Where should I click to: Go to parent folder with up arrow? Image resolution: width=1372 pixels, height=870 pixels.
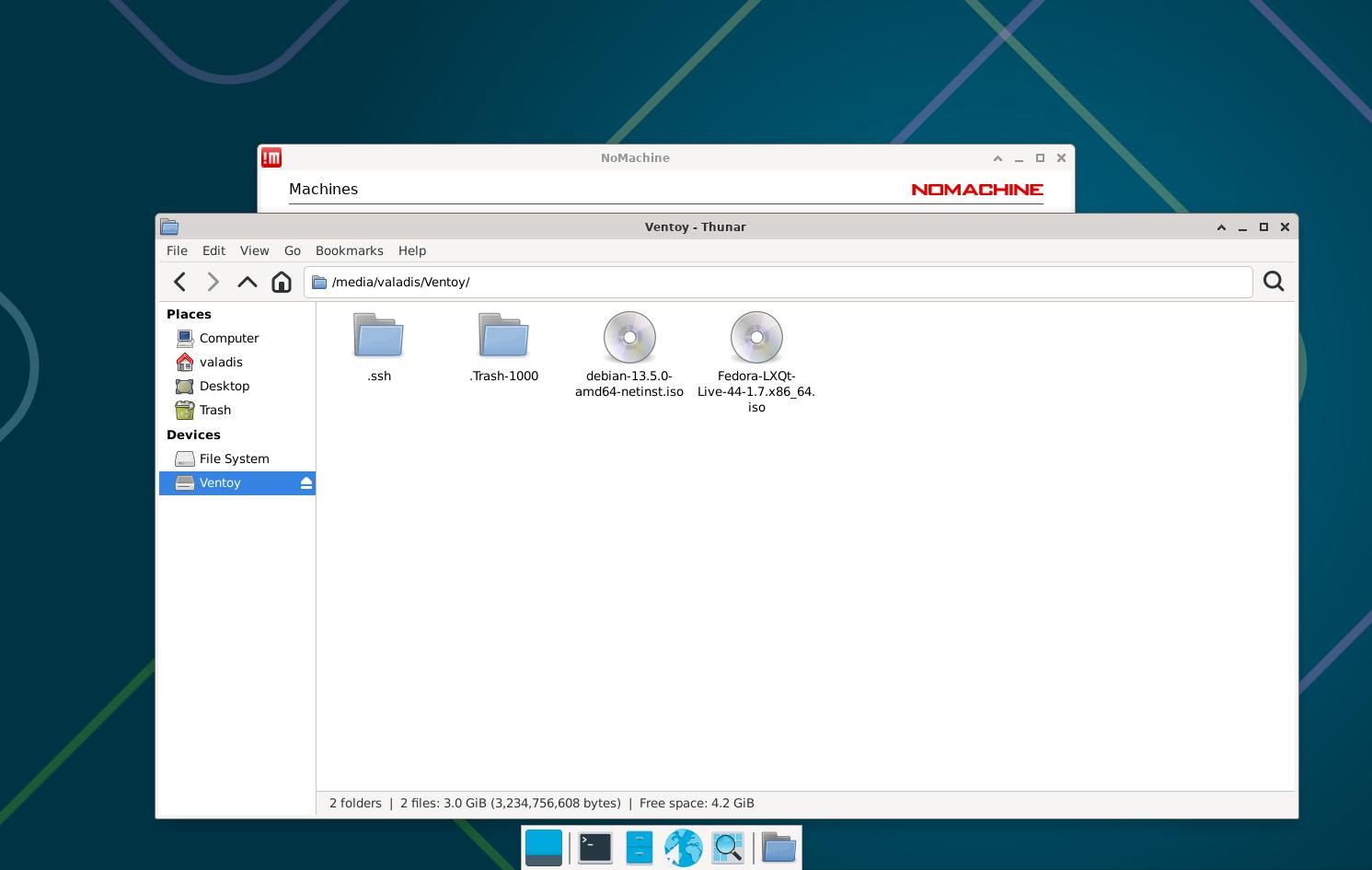(x=248, y=282)
